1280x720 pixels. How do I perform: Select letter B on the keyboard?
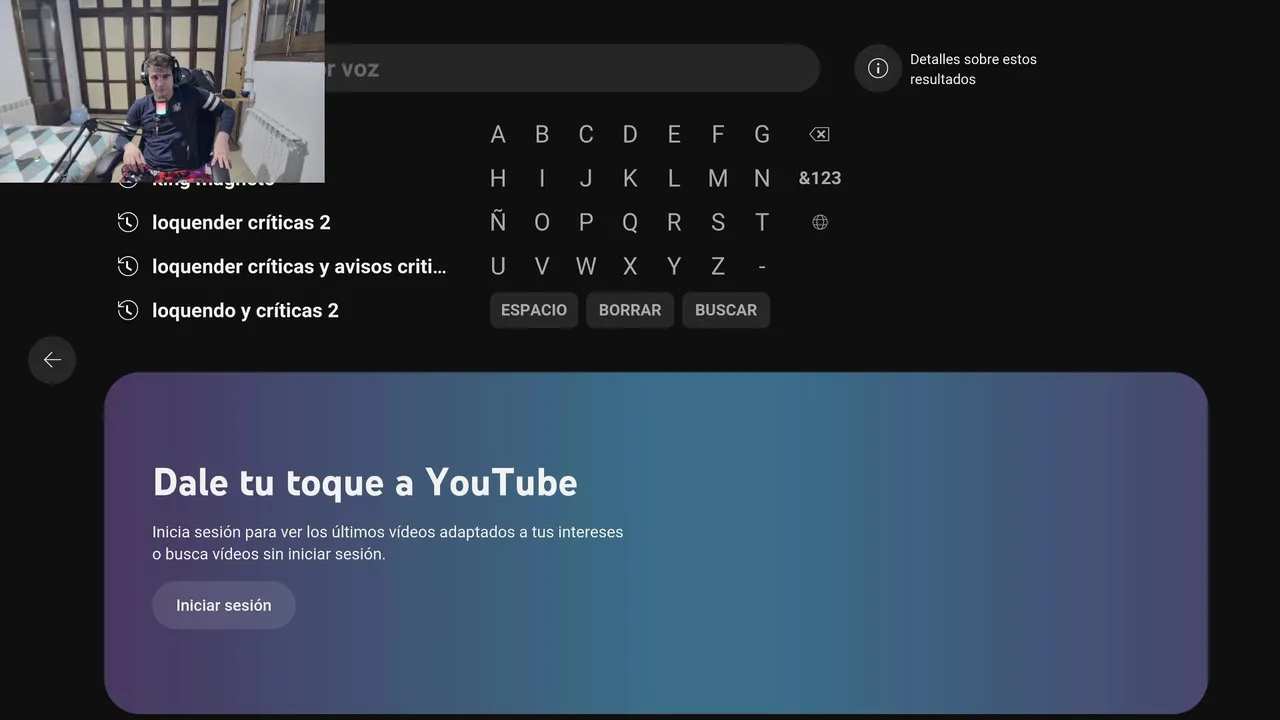point(542,134)
